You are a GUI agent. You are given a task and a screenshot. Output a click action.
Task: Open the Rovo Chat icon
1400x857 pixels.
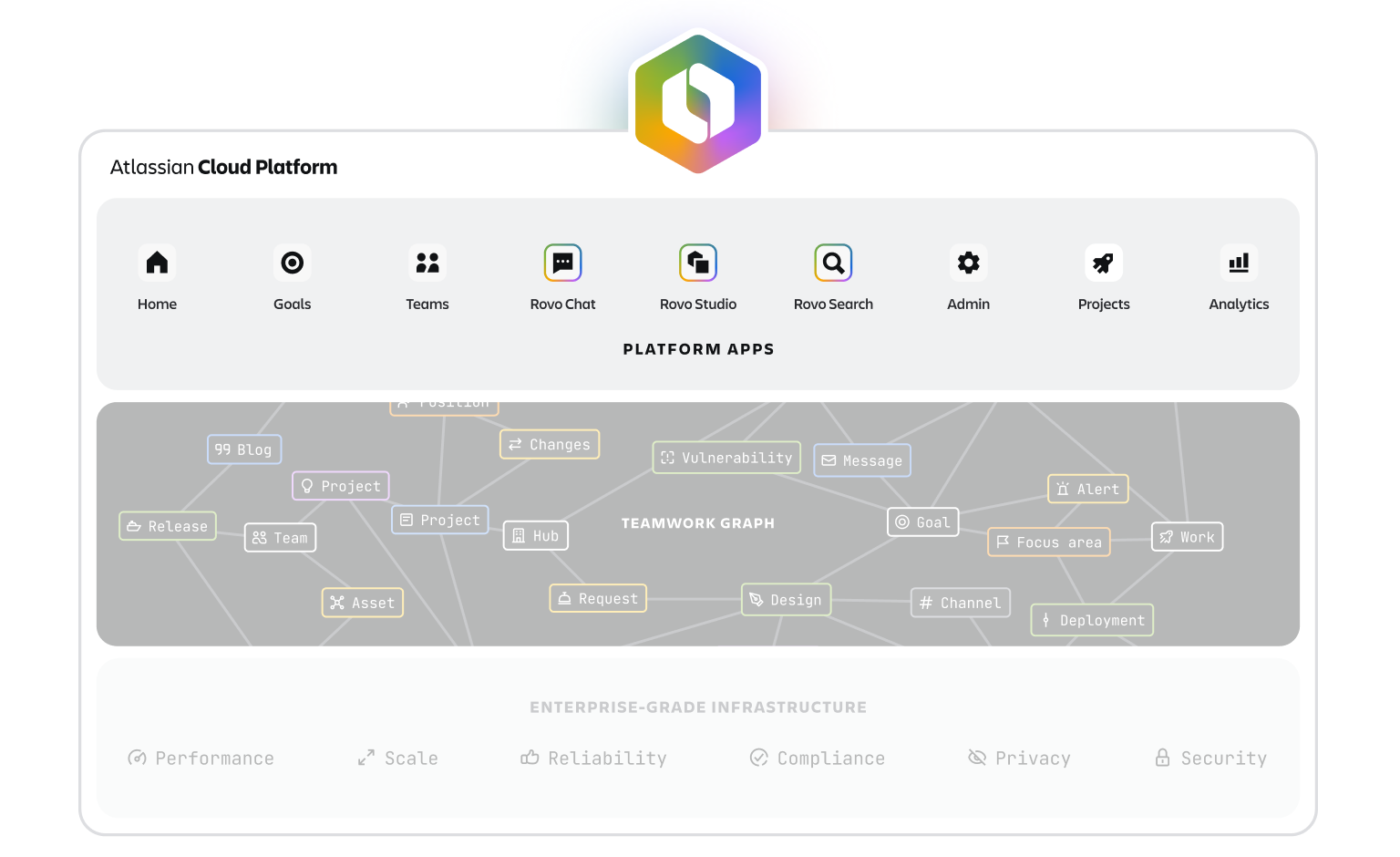[x=562, y=263]
